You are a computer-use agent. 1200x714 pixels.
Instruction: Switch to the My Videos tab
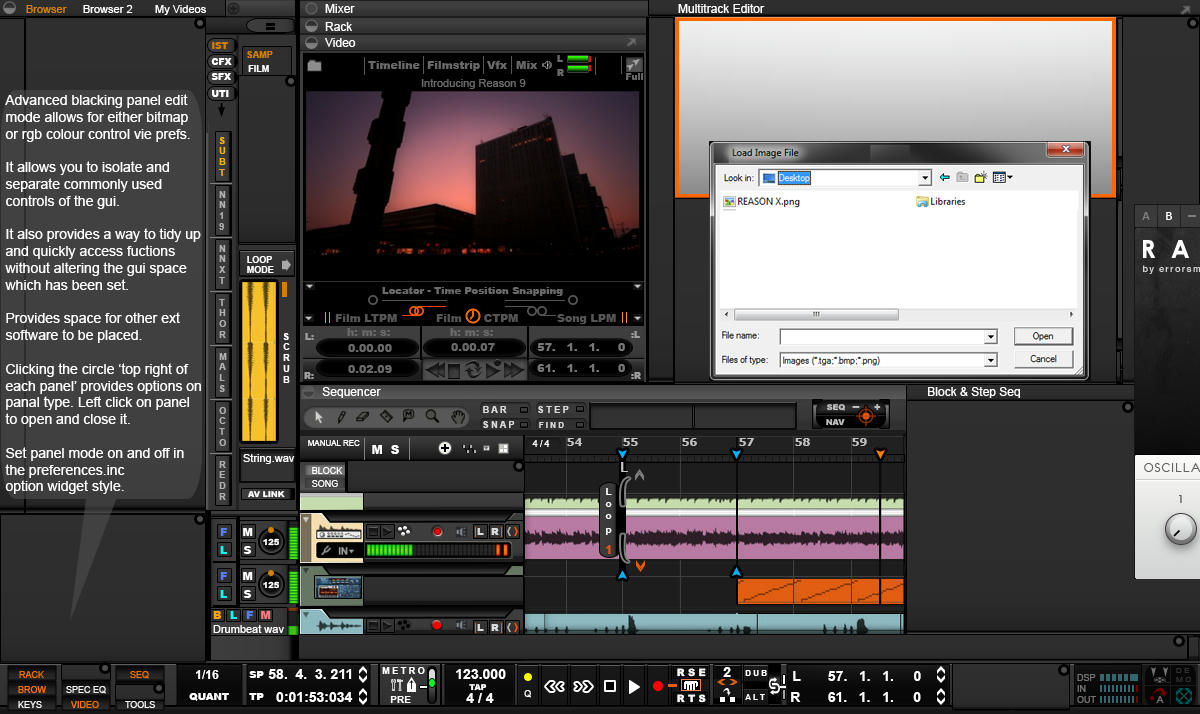(180, 9)
